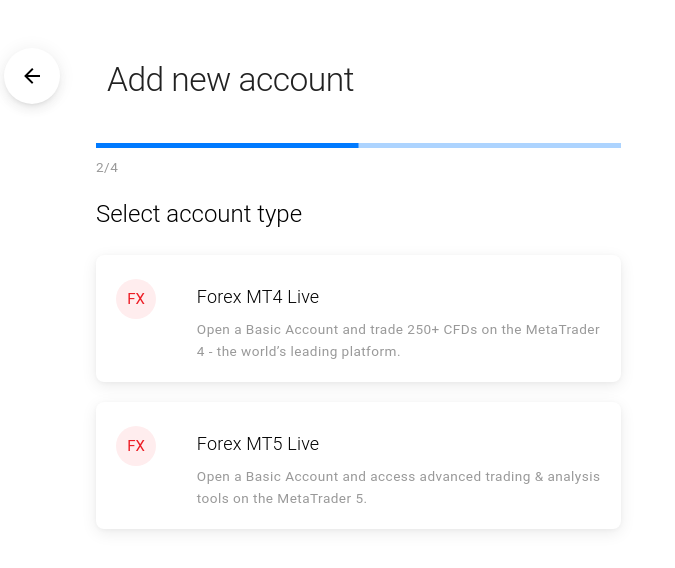Select the Forex MT5 Live title
This screenshot has width=675, height=568.
coord(258,444)
